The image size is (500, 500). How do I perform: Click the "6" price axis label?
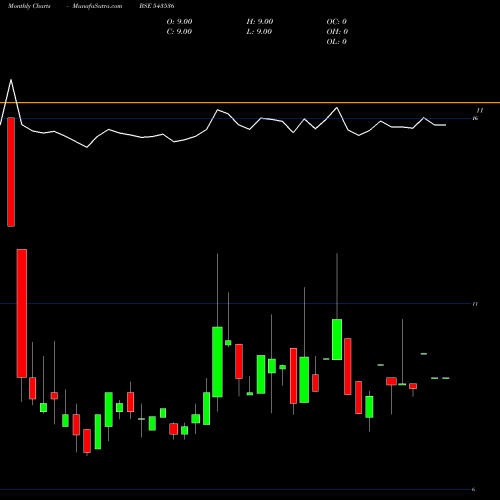(x=474, y=489)
